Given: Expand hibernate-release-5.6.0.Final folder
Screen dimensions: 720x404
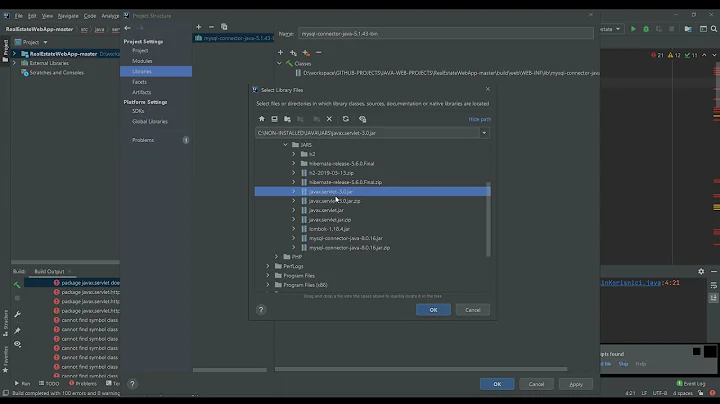Looking at the screenshot, I should (294, 163).
